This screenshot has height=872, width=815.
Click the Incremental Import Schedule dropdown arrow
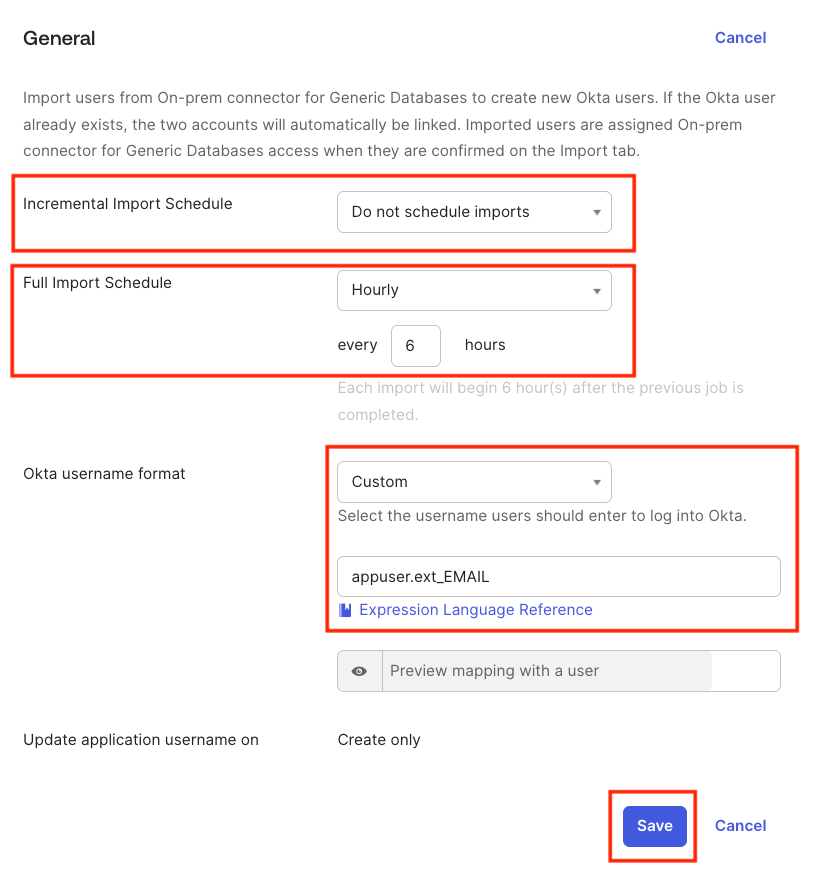(597, 212)
